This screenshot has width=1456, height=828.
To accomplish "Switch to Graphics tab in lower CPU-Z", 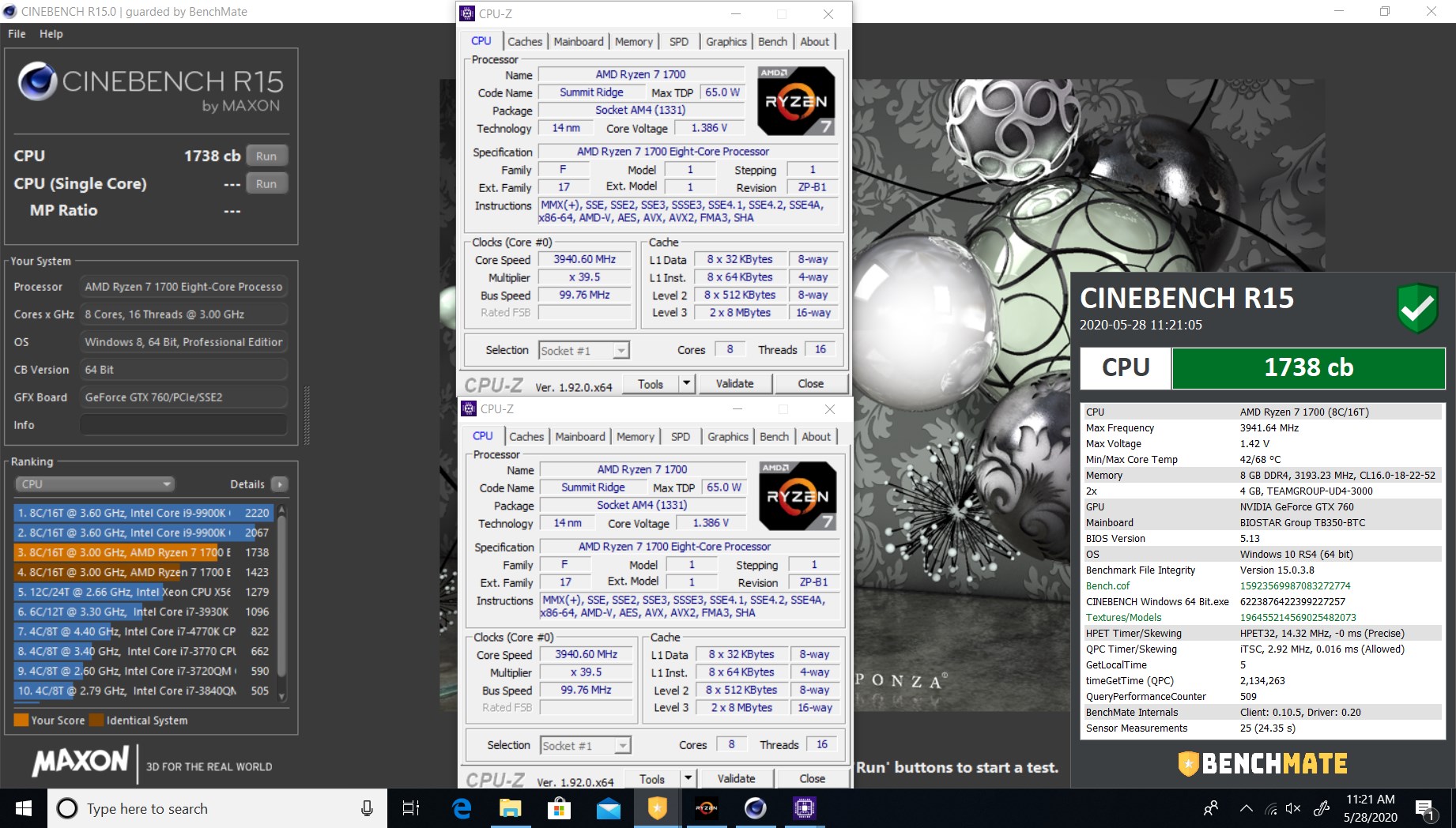I will tap(728, 436).
